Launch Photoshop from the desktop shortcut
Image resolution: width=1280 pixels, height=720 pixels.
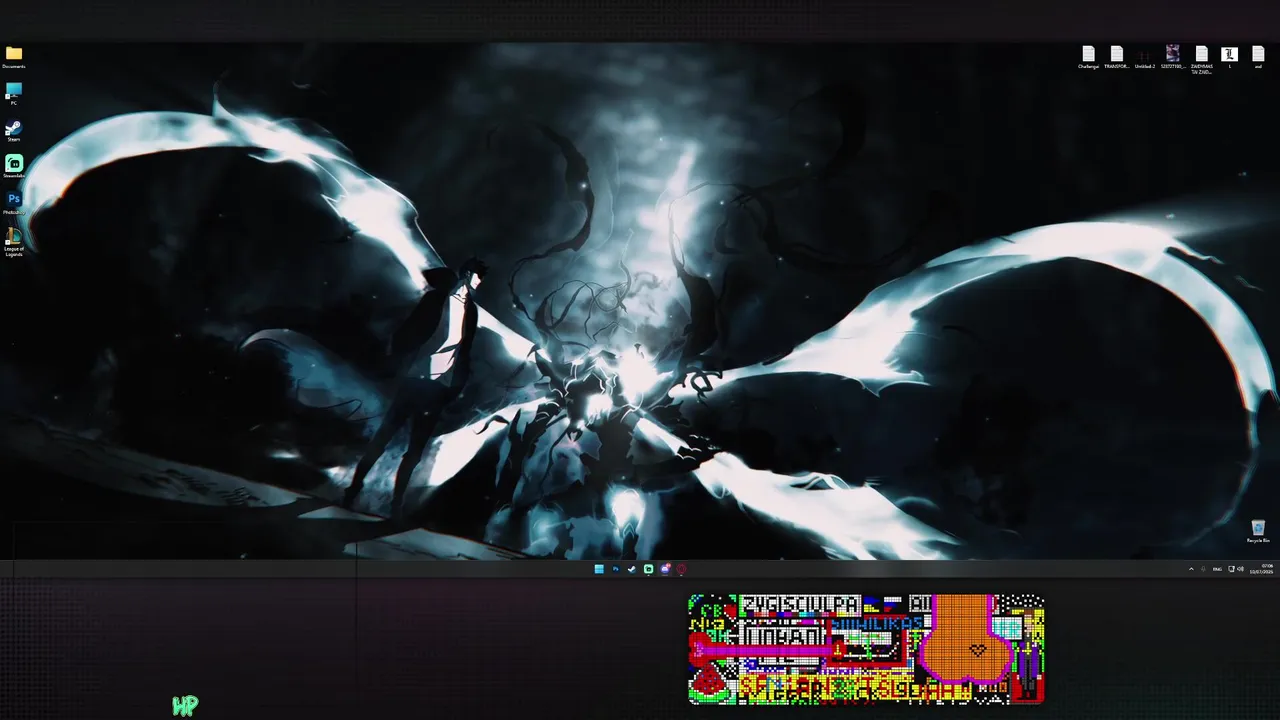pos(14,203)
